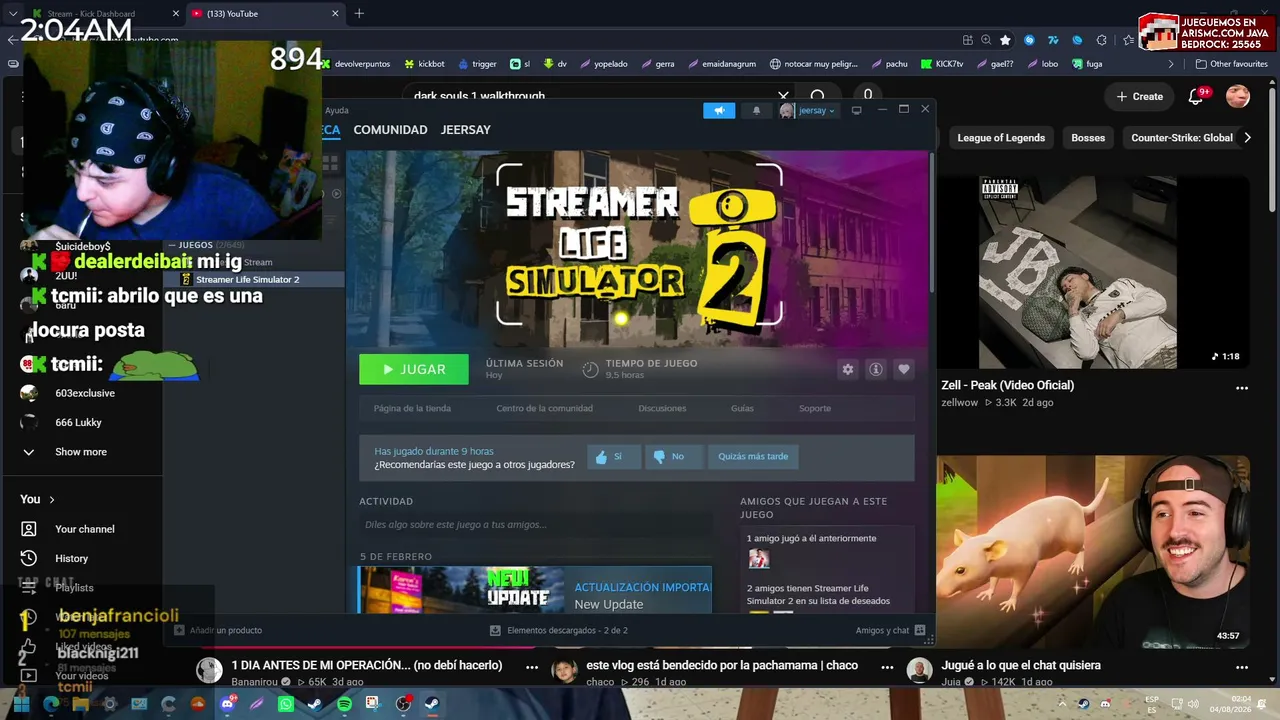Expand Show more subscriptions in YouTube sidebar
The height and width of the screenshot is (720, 1280).
80,452
